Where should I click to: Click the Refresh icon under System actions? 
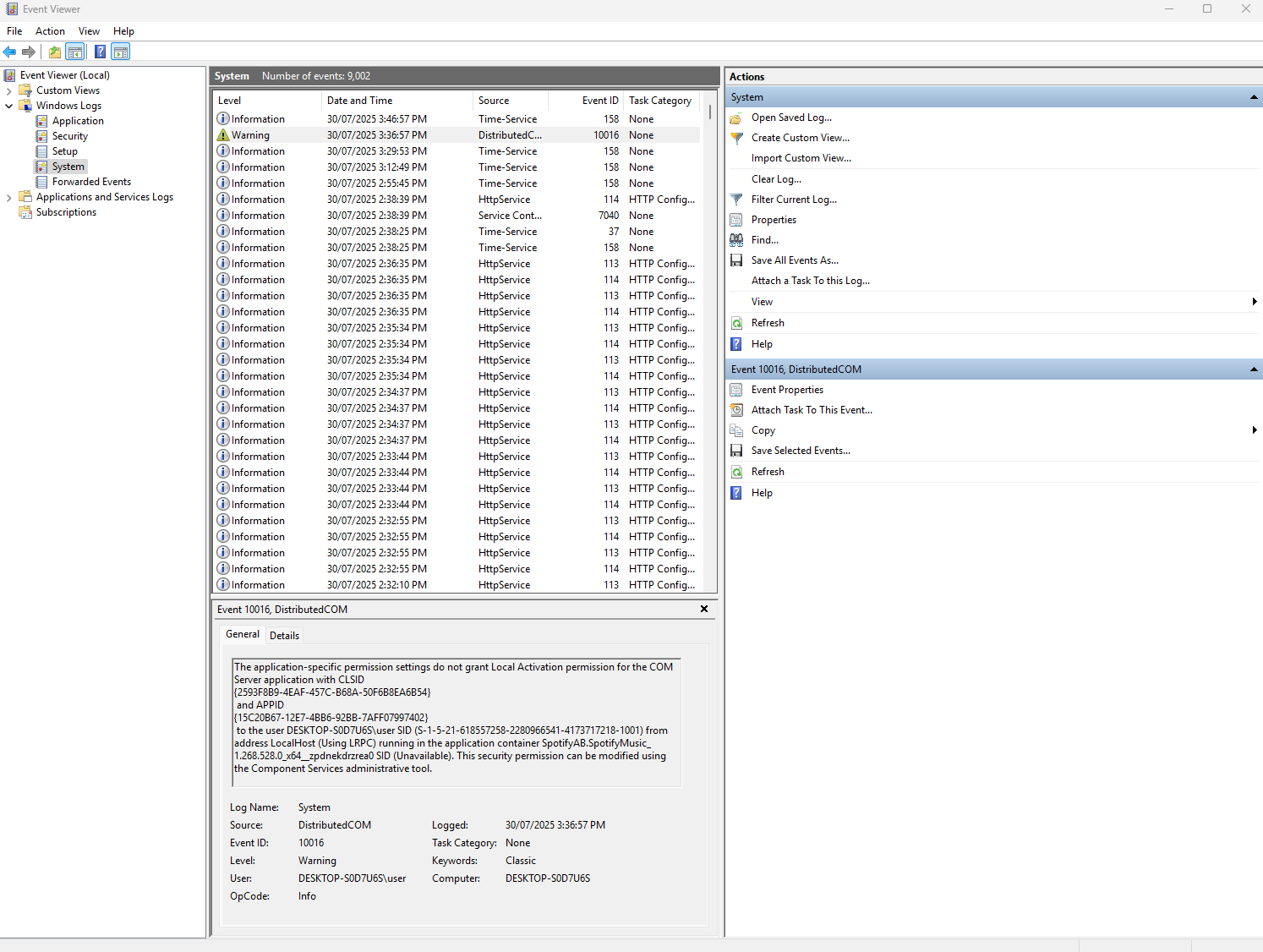[736, 323]
